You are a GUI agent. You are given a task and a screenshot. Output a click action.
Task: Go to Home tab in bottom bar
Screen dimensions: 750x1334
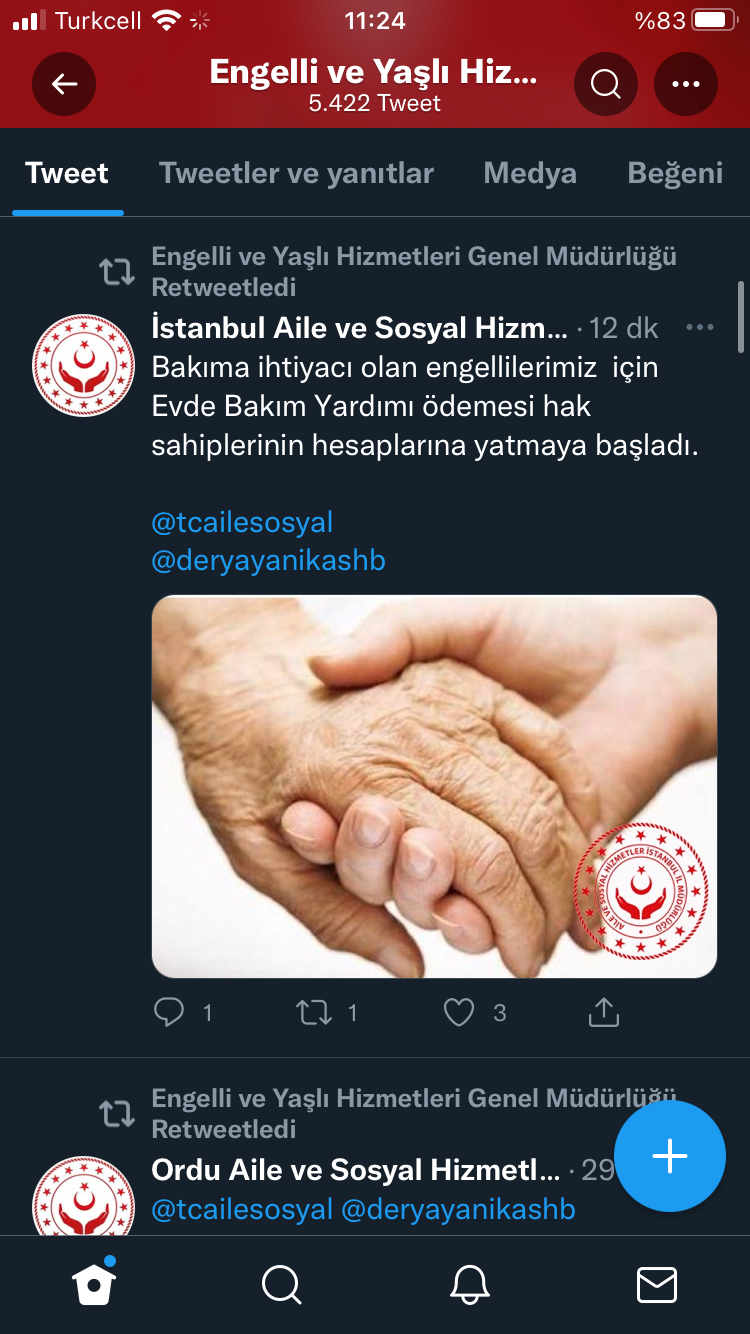tap(94, 1284)
